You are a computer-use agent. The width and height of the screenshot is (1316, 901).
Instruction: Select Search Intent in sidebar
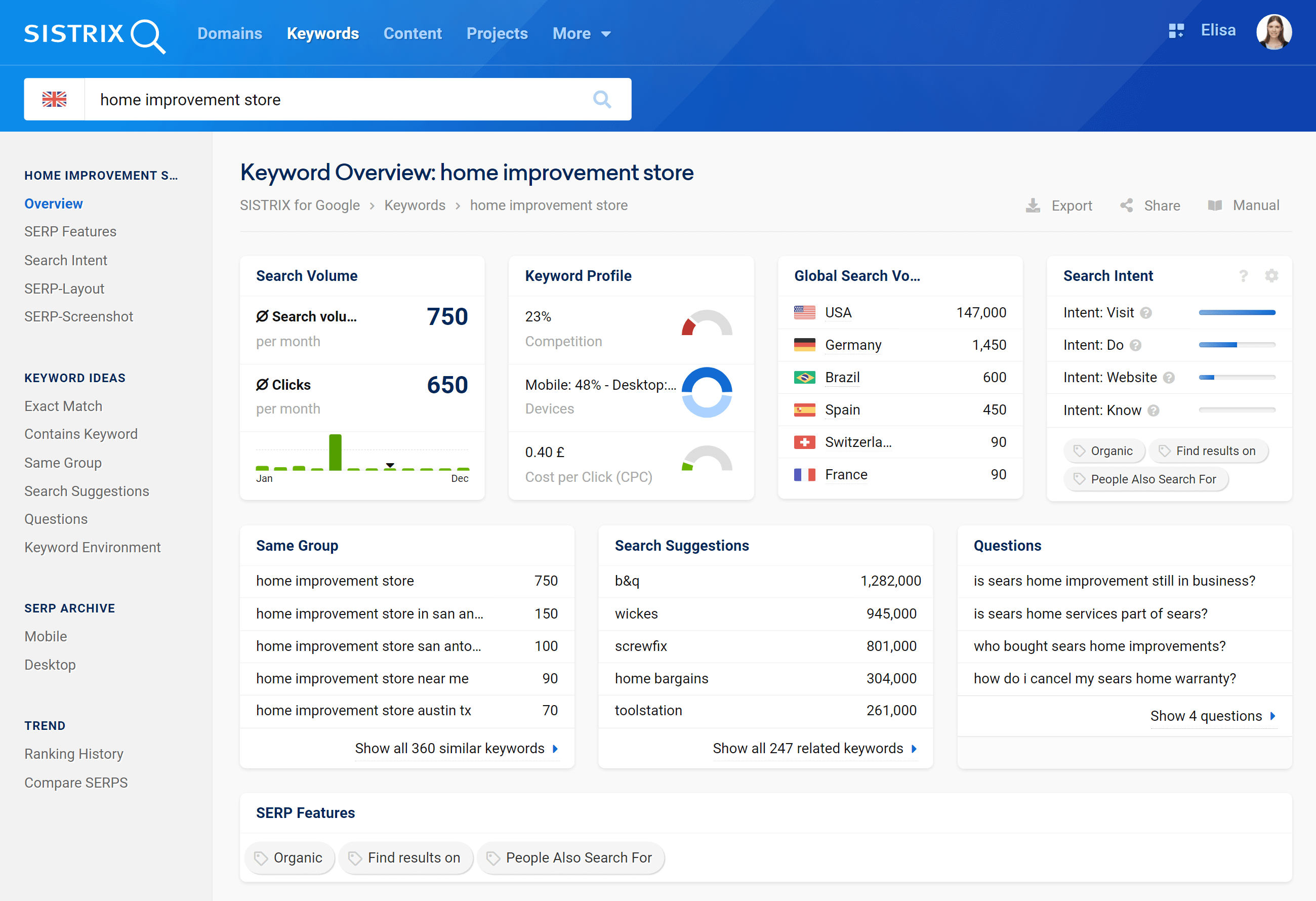click(66, 261)
